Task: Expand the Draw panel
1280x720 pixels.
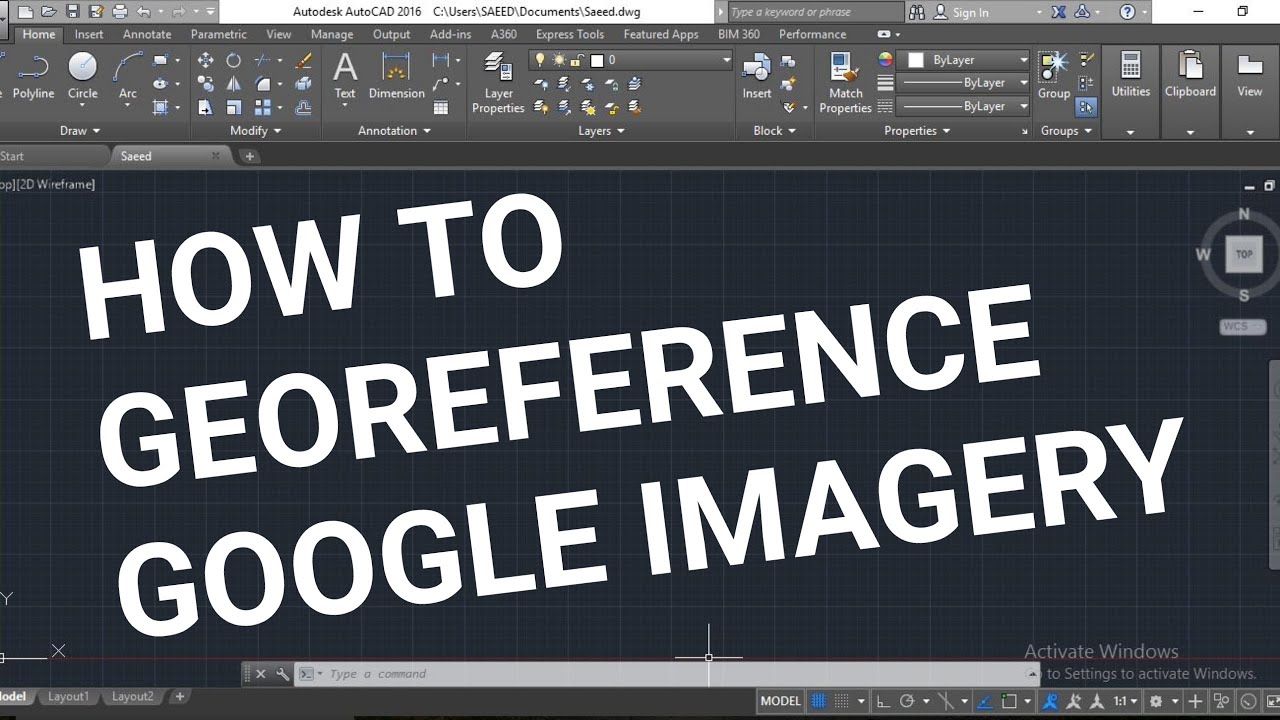Action: point(80,131)
